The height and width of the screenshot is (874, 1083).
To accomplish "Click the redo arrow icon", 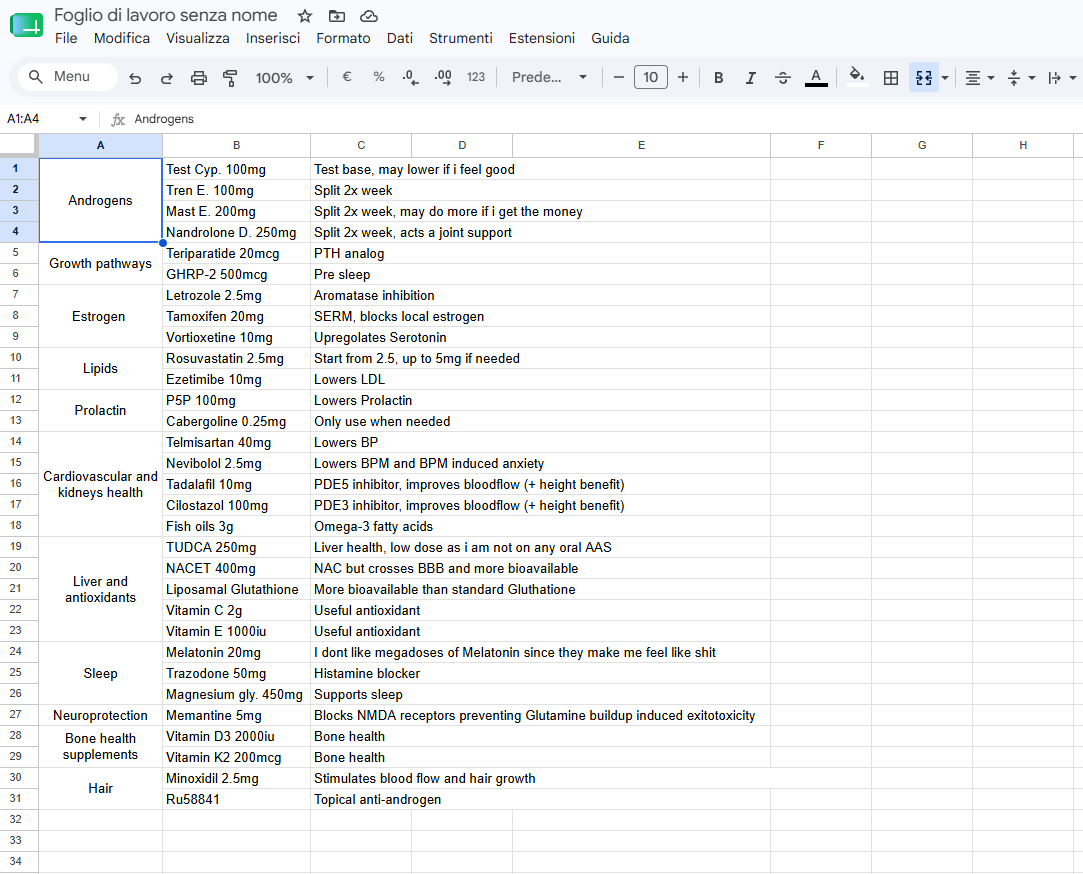I will 166,78.
